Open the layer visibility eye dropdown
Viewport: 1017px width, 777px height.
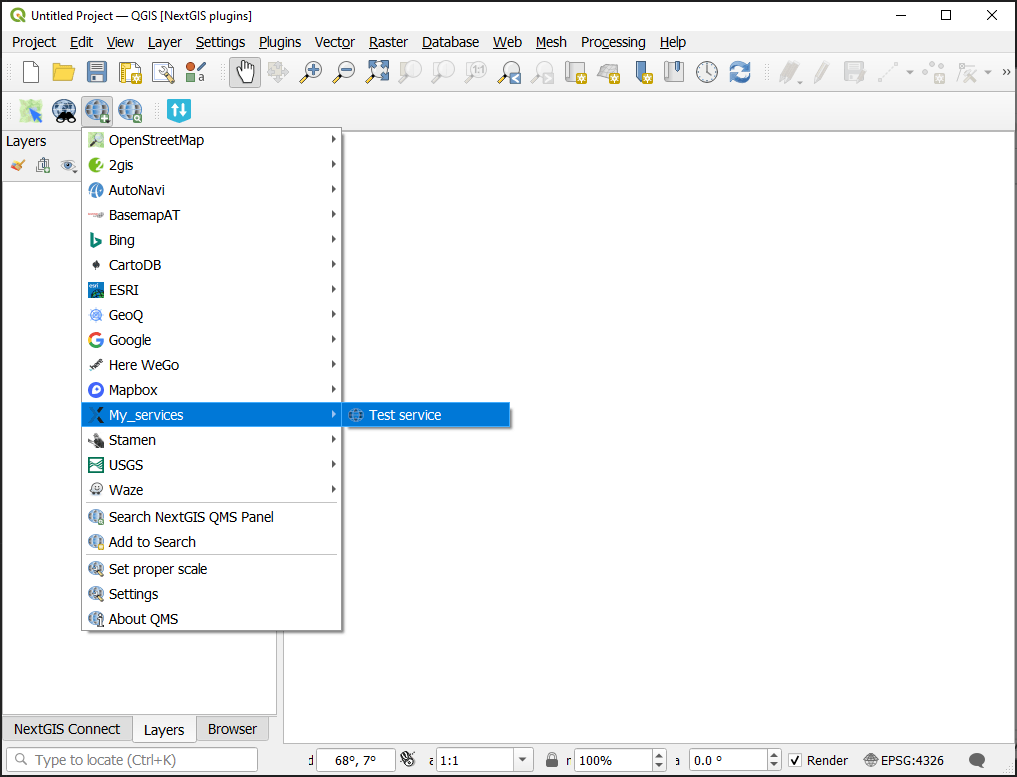(x=69, y=166)
